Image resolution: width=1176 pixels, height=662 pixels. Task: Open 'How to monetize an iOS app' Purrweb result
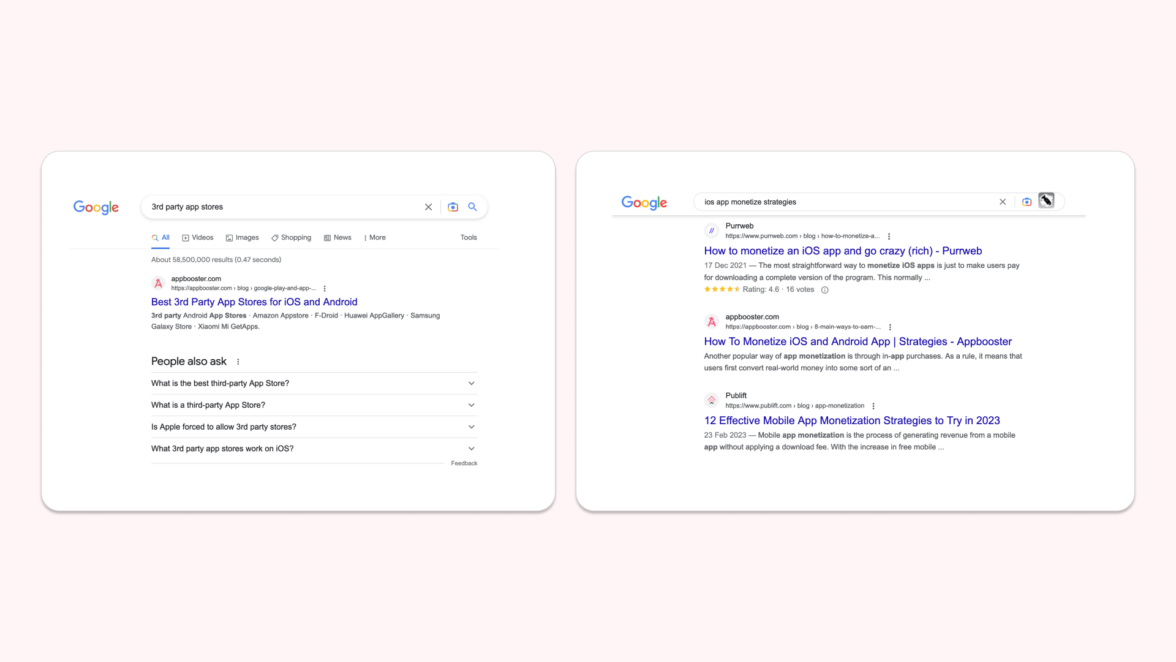coord(843,251)
